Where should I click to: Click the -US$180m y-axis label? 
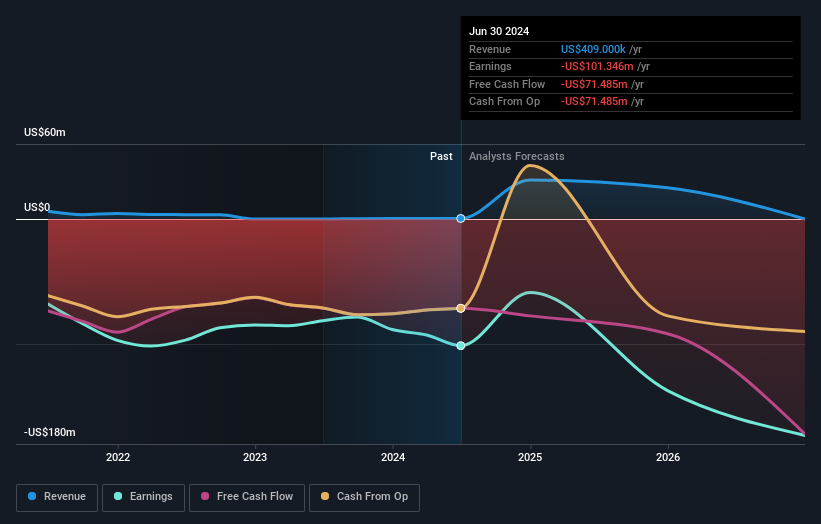click(x=49, y=432)
